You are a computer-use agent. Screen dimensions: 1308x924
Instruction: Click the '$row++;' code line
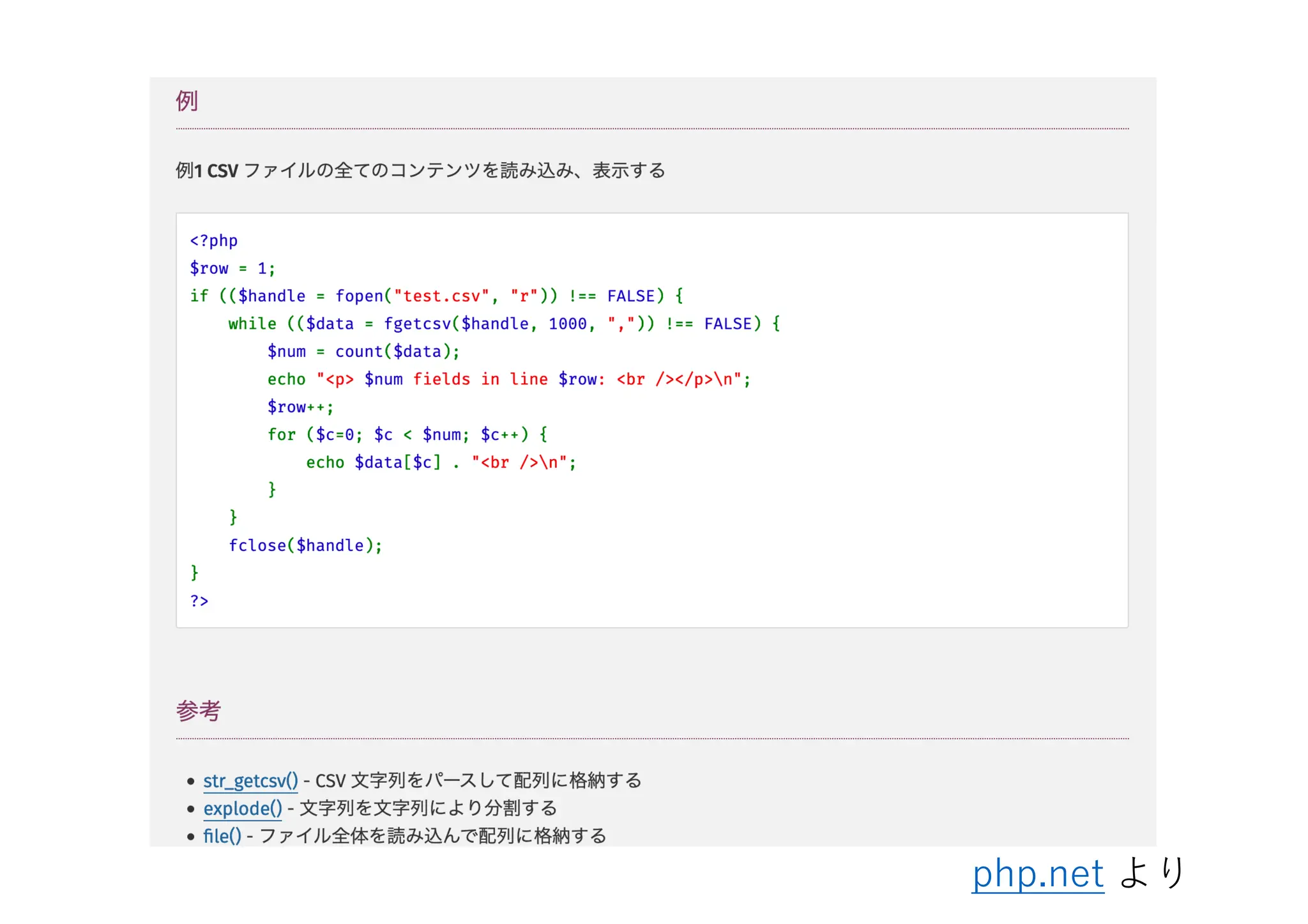(x=300, y=407)
